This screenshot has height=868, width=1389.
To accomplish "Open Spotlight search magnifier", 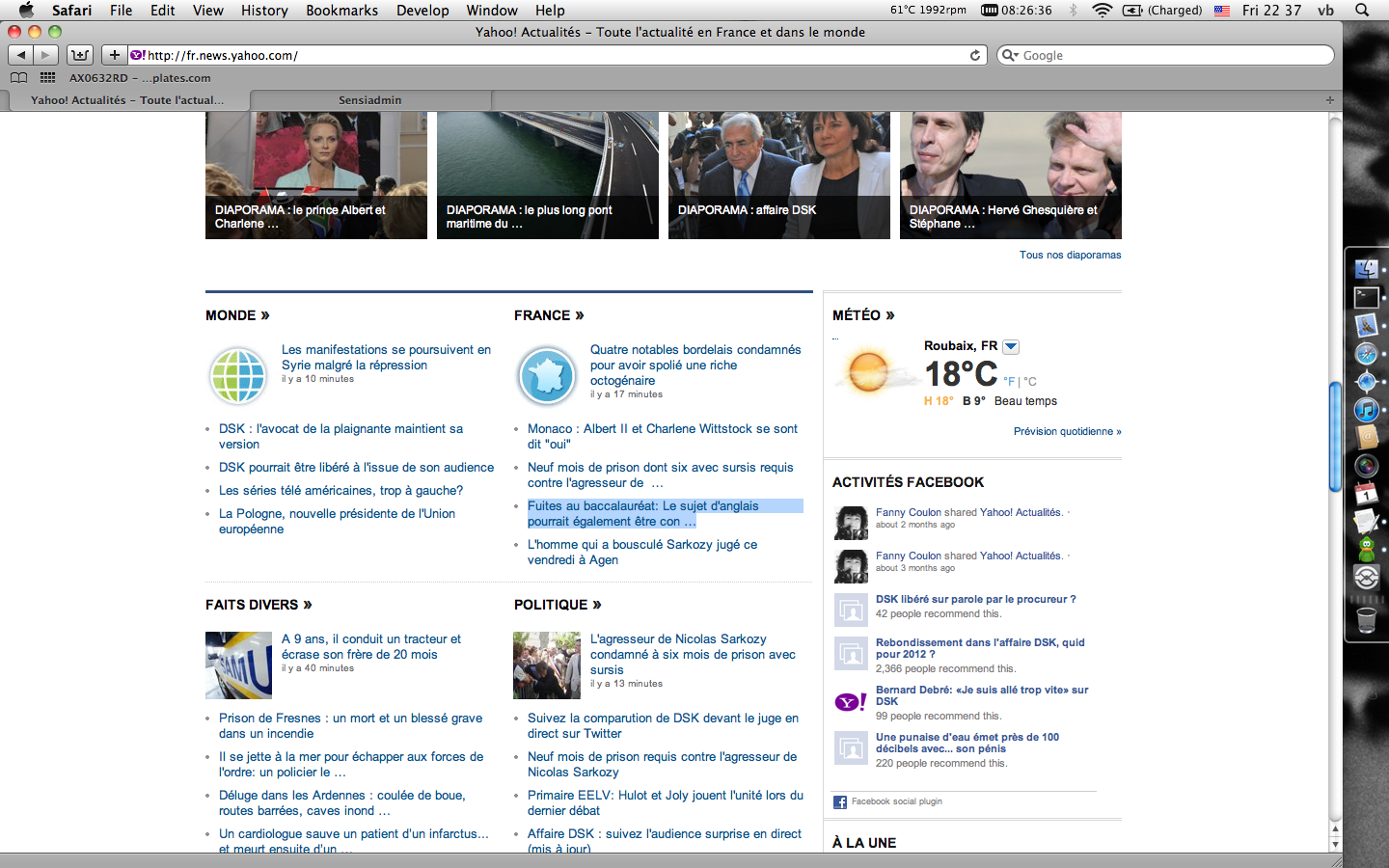I will coord(1362,10).
